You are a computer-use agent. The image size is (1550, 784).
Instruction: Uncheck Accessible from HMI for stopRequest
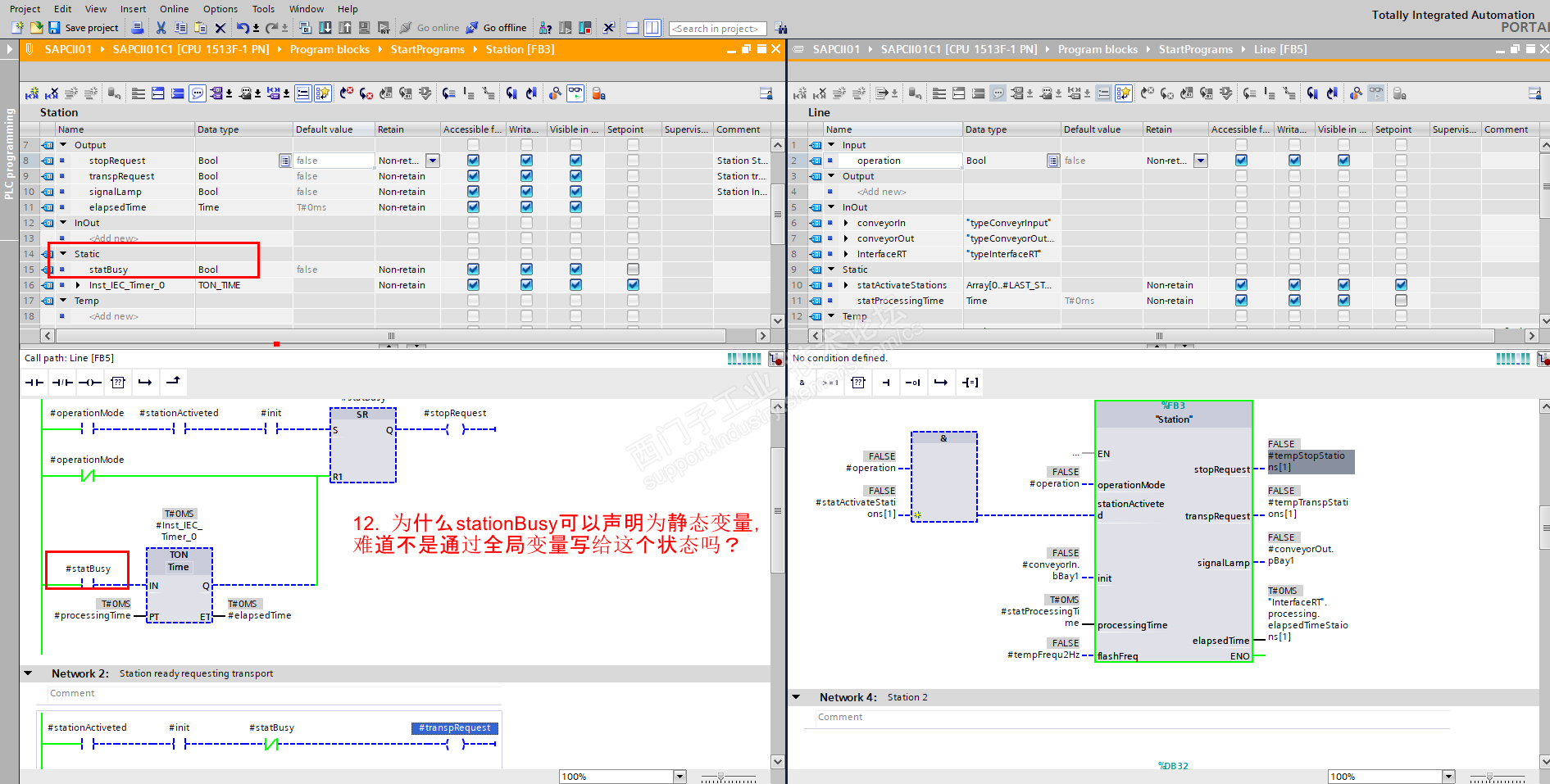(x=473, y=161)
